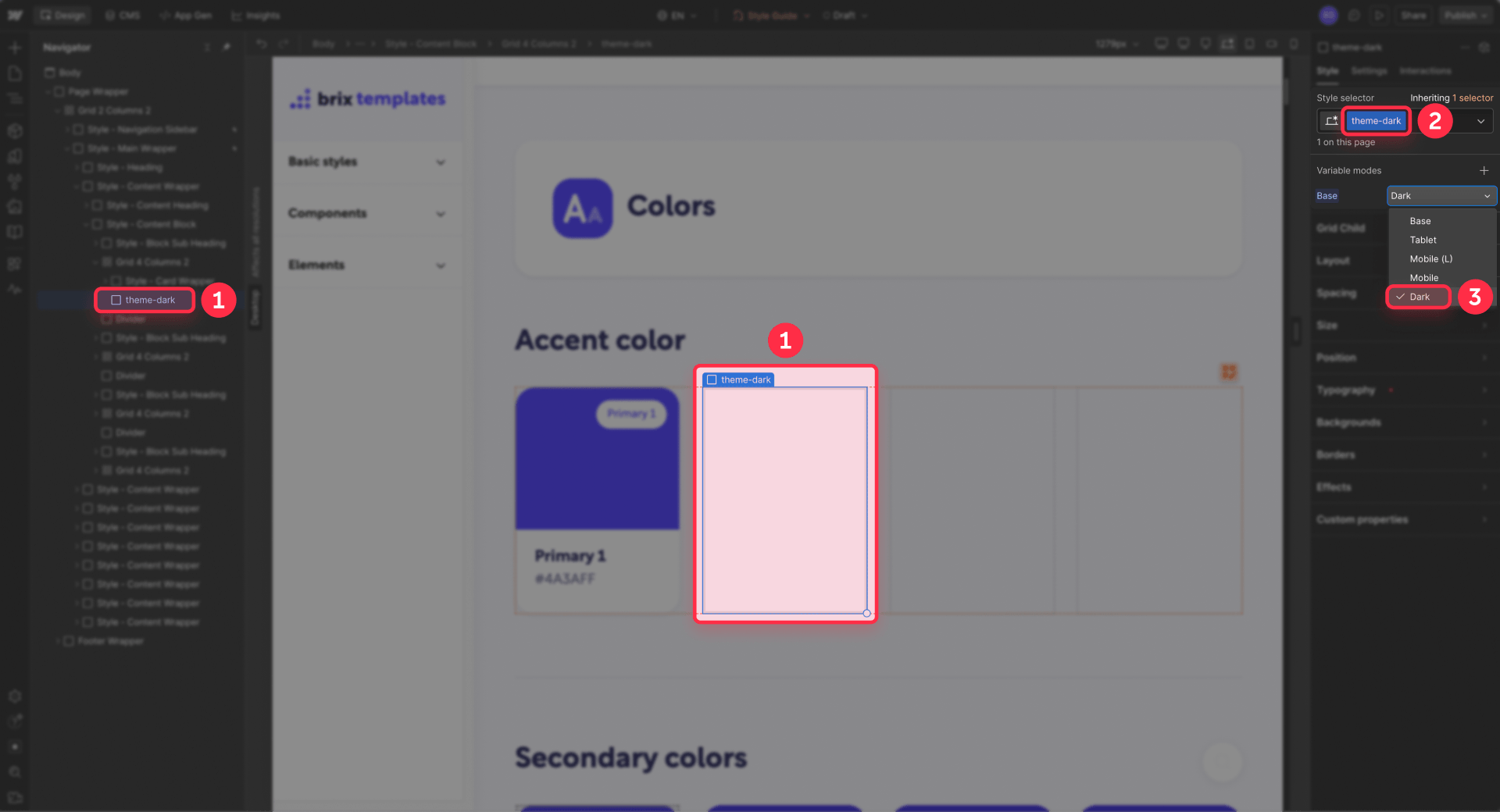The width and height of the screenshot is (1500, 812).
Task: Choose Mobile from the mode list
Action: point(1442,277)
